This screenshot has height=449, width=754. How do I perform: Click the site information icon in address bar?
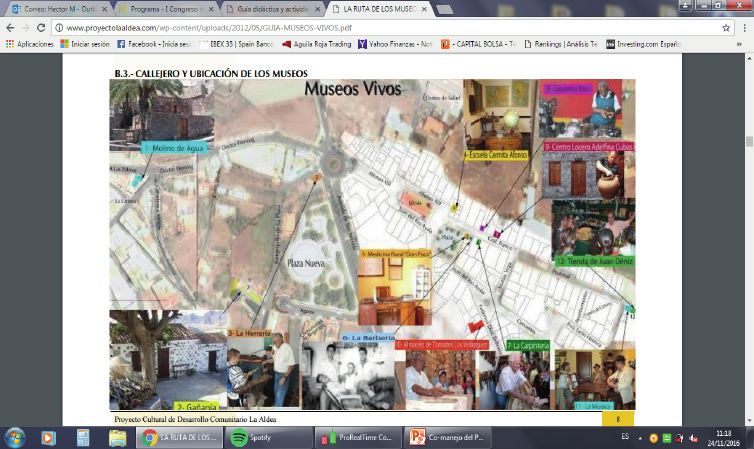pos(59,28)
